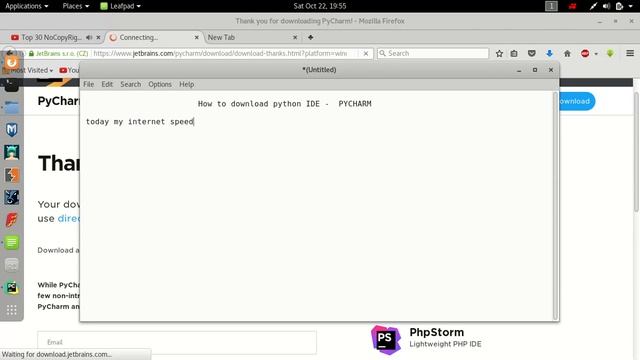Click the green download-arrow addon icon
Viewport: 640px width, 360px height.
(610, 53)
